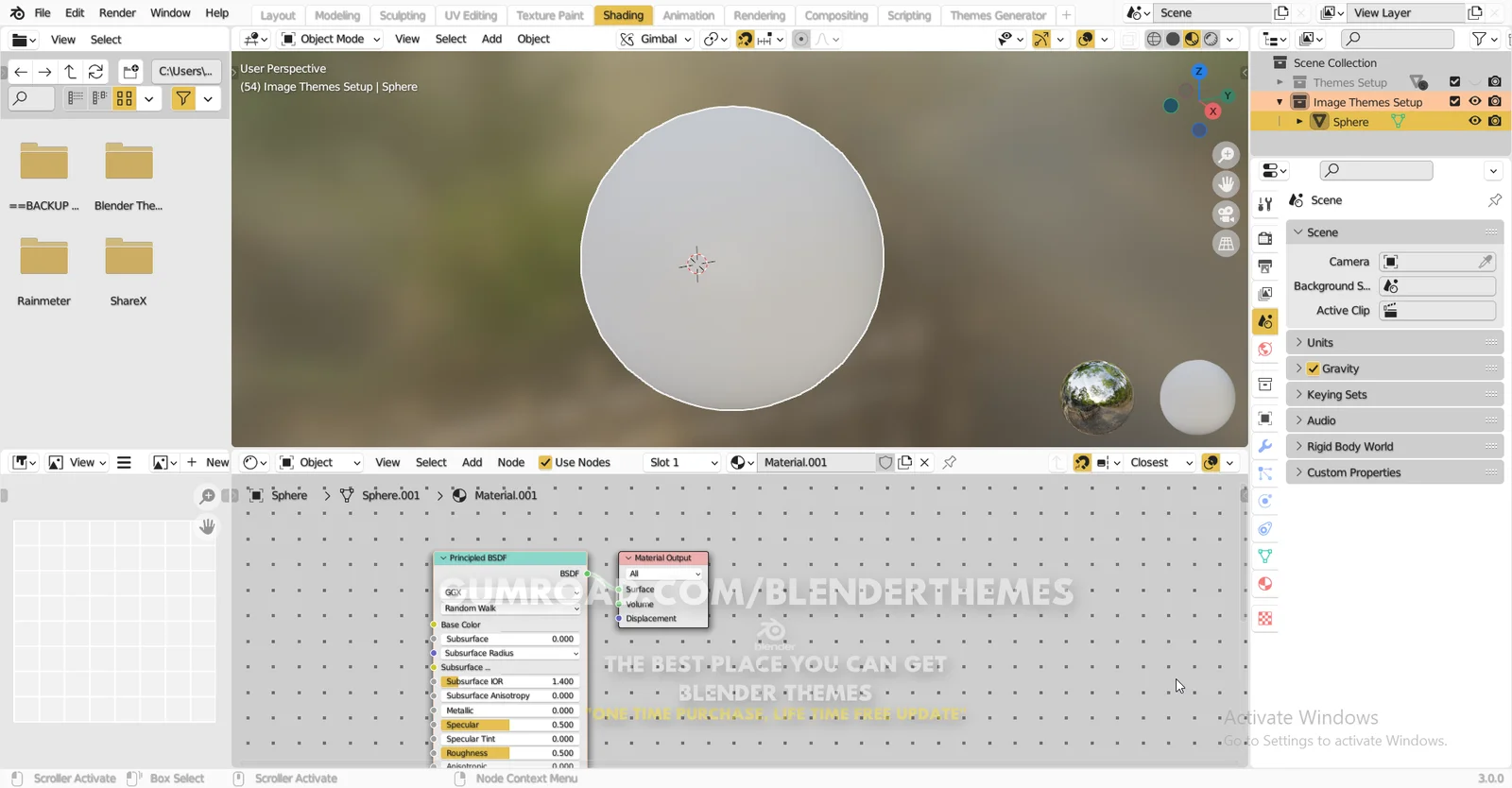Expand the Units panel
This screenshot has width=1512, height=788.
coord(1395,342)
